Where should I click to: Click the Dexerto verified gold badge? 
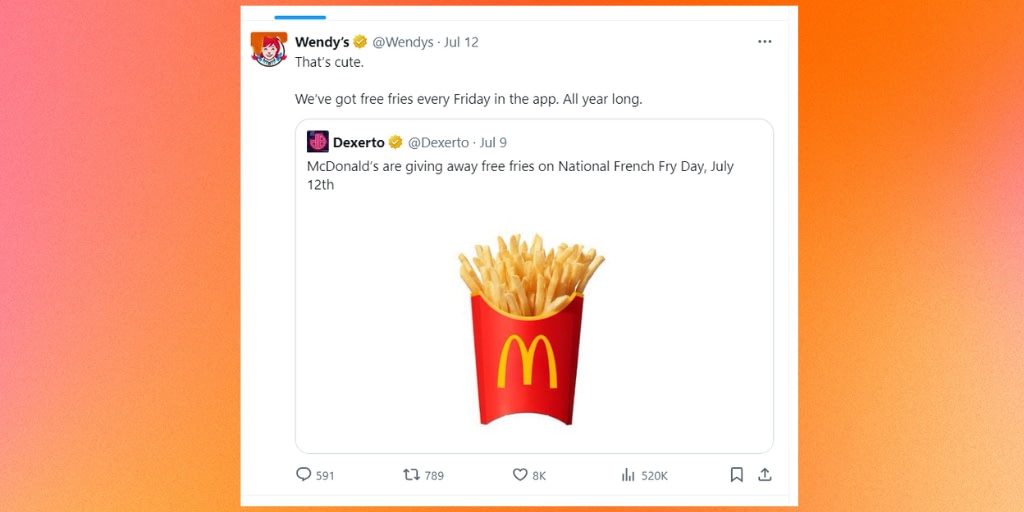(x=396, y=142)
